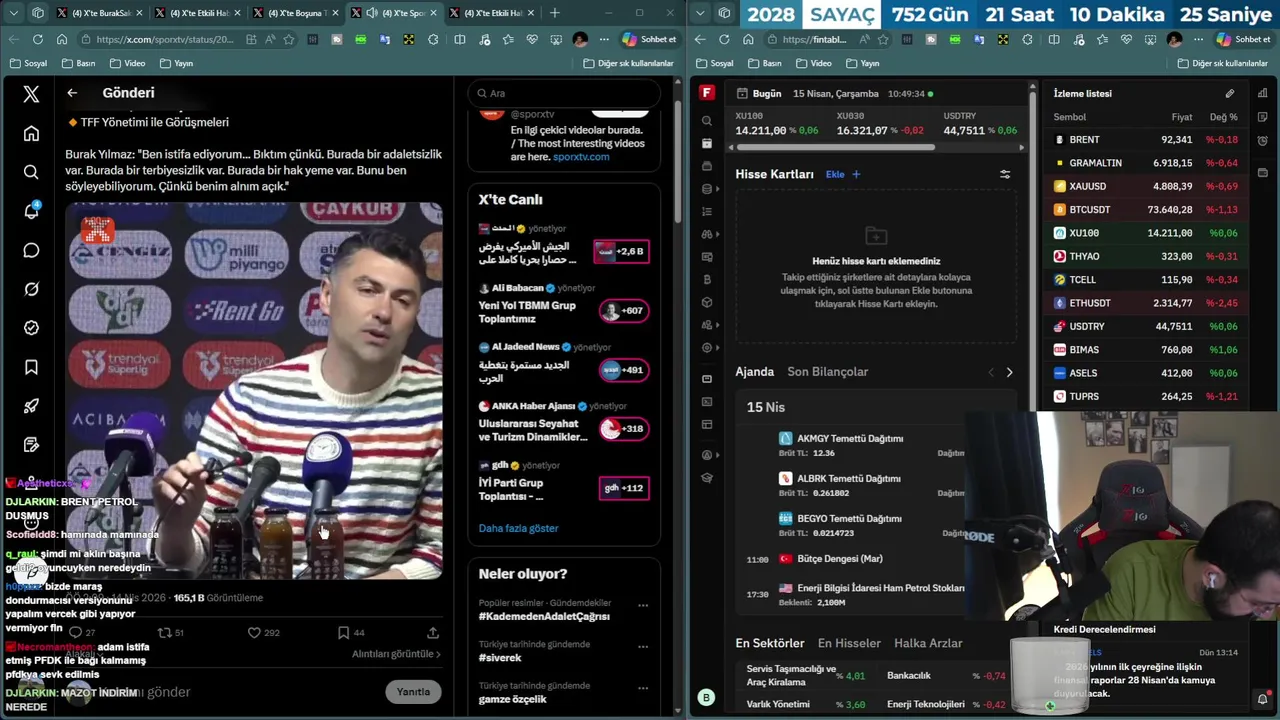Go back using Gönderi back arrow
Image resolution: width=1280 pixels, height=720 pixels.
coord(72,93)
